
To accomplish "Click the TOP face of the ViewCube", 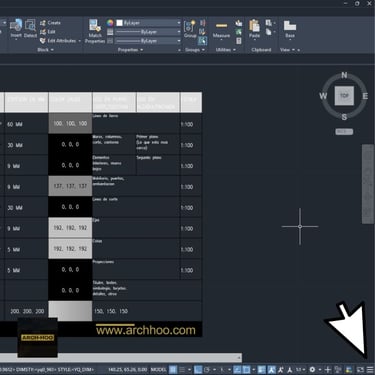I will coord(344,96).
